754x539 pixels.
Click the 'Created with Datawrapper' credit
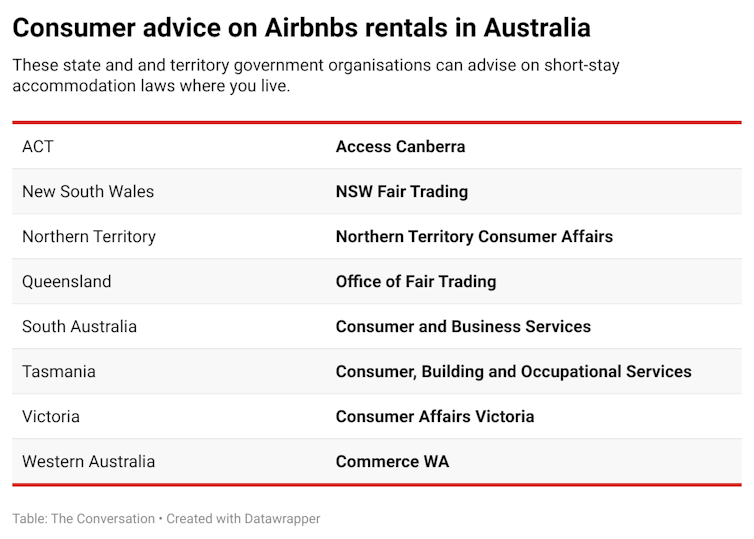243,519
